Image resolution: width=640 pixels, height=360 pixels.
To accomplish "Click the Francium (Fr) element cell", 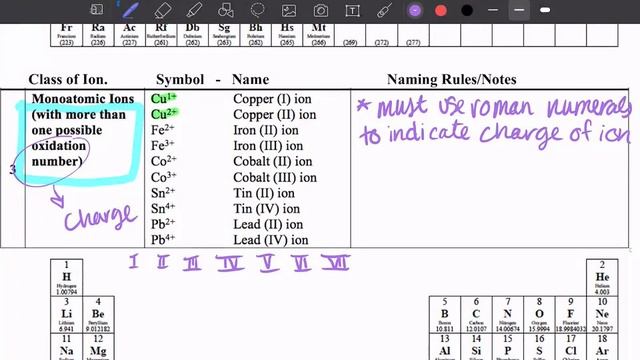I will tap(67, 35).
